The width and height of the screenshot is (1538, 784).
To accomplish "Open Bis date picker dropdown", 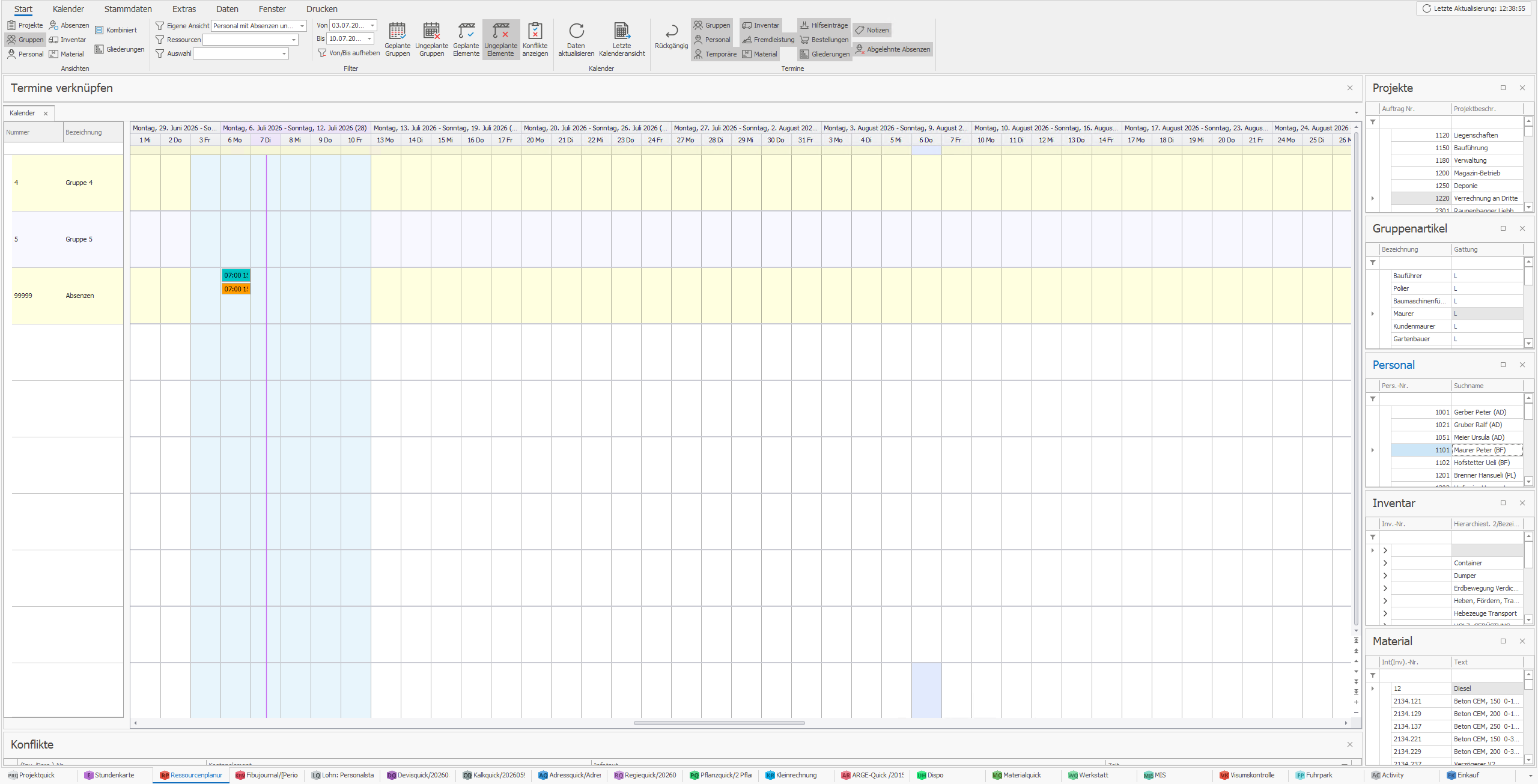I will [369, 38].
